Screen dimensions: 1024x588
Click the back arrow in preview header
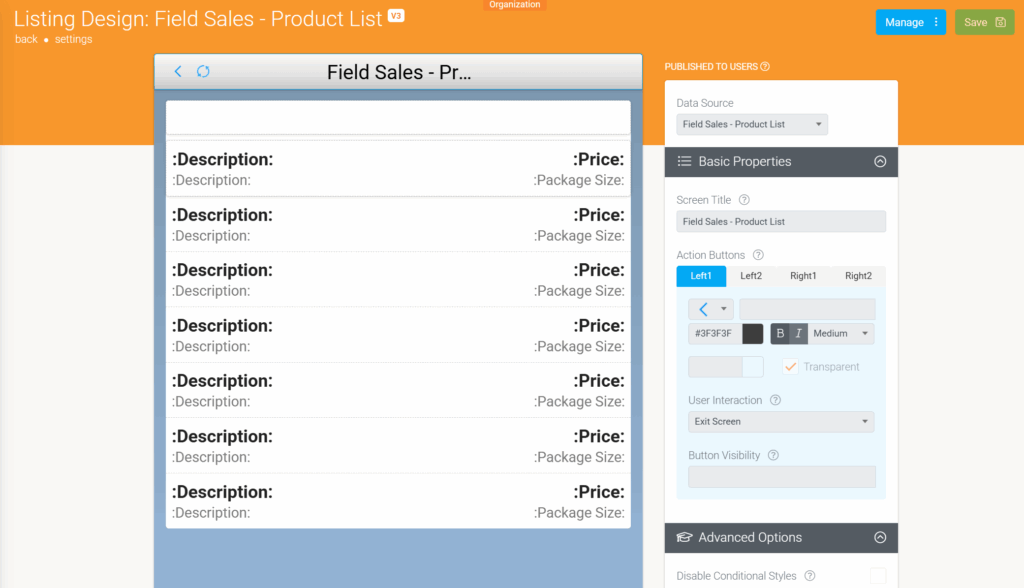178,71
